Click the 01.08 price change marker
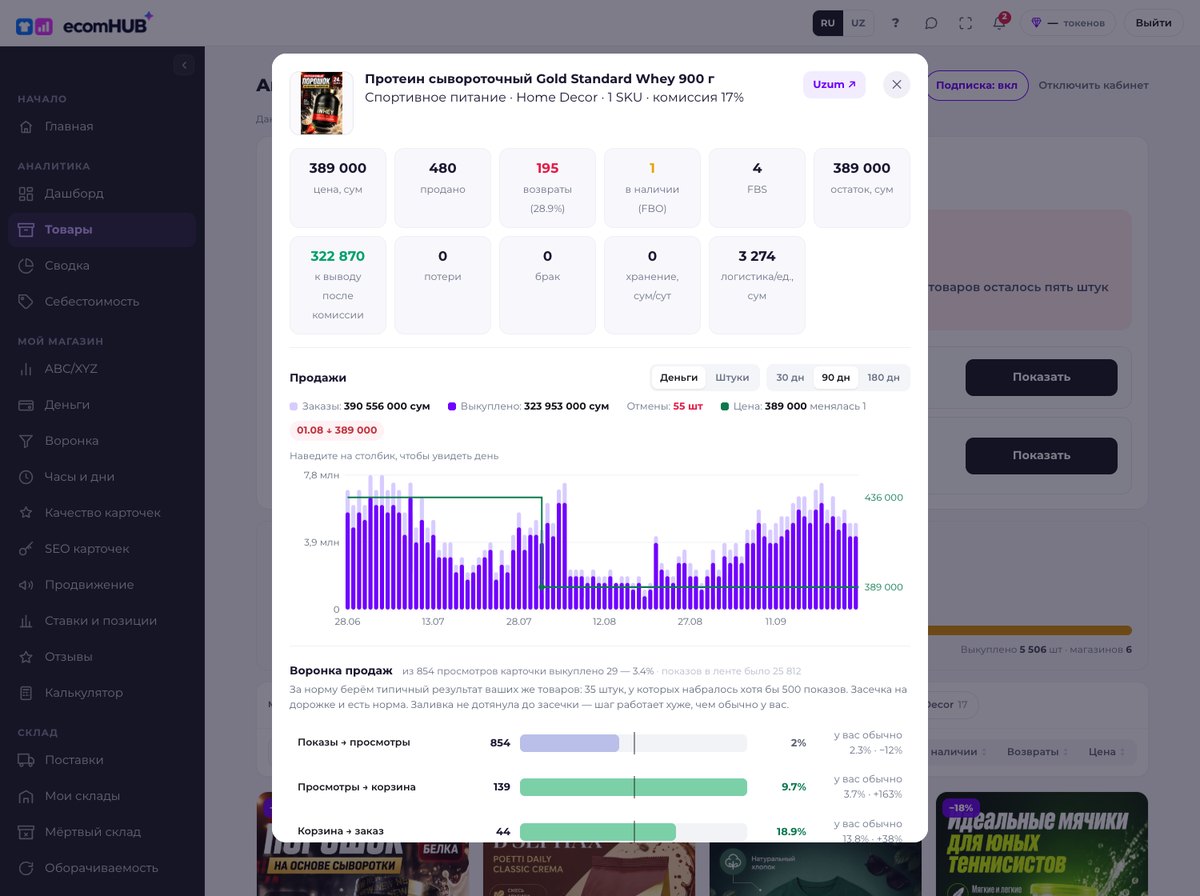Viewport: 1200px width, 896px height. 336,430
